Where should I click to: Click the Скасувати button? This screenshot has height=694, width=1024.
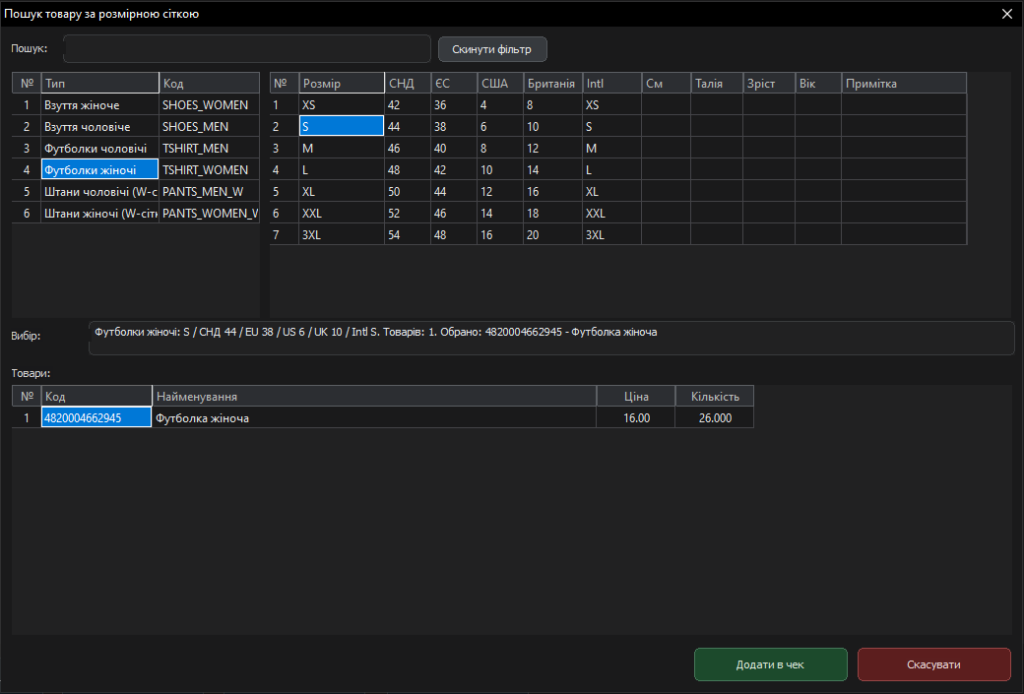(933, 664)
